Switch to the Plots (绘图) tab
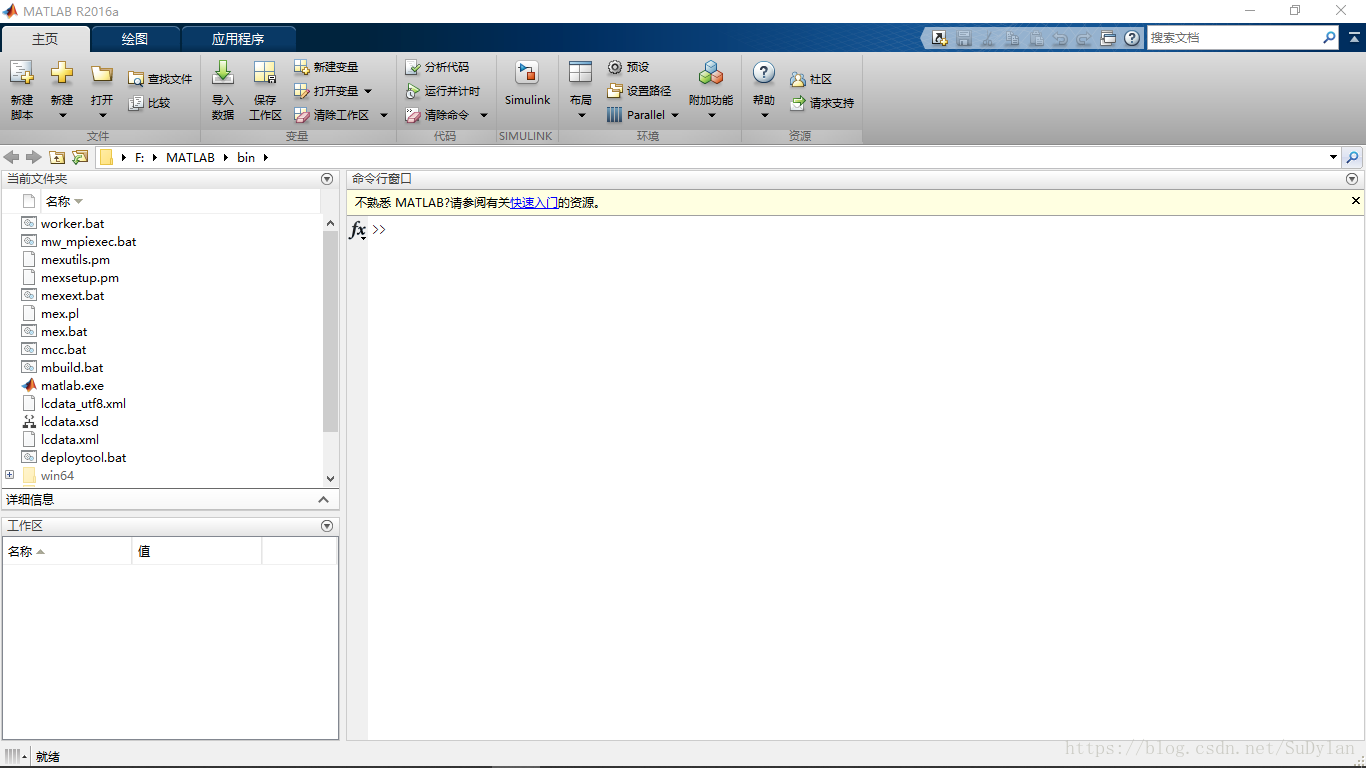This screenshot has height=768, width=1366. pos(135,39)
